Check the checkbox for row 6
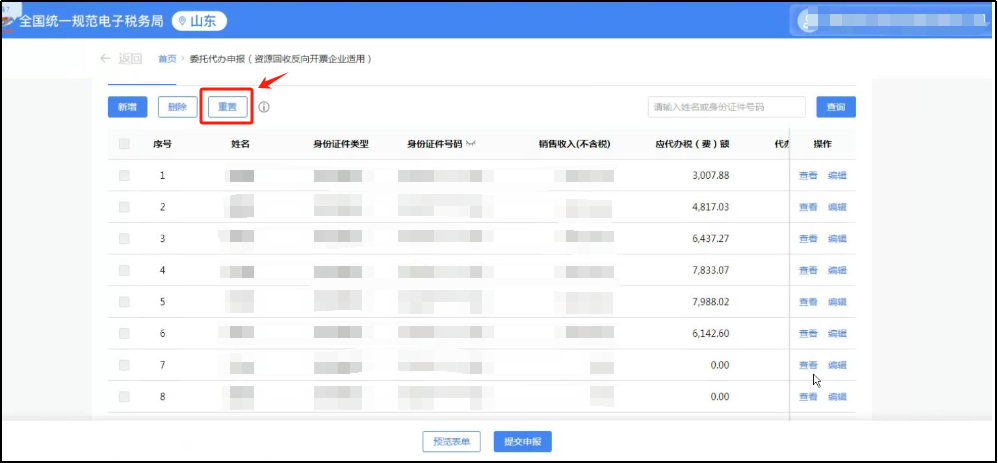 click(x=124, y=333)
